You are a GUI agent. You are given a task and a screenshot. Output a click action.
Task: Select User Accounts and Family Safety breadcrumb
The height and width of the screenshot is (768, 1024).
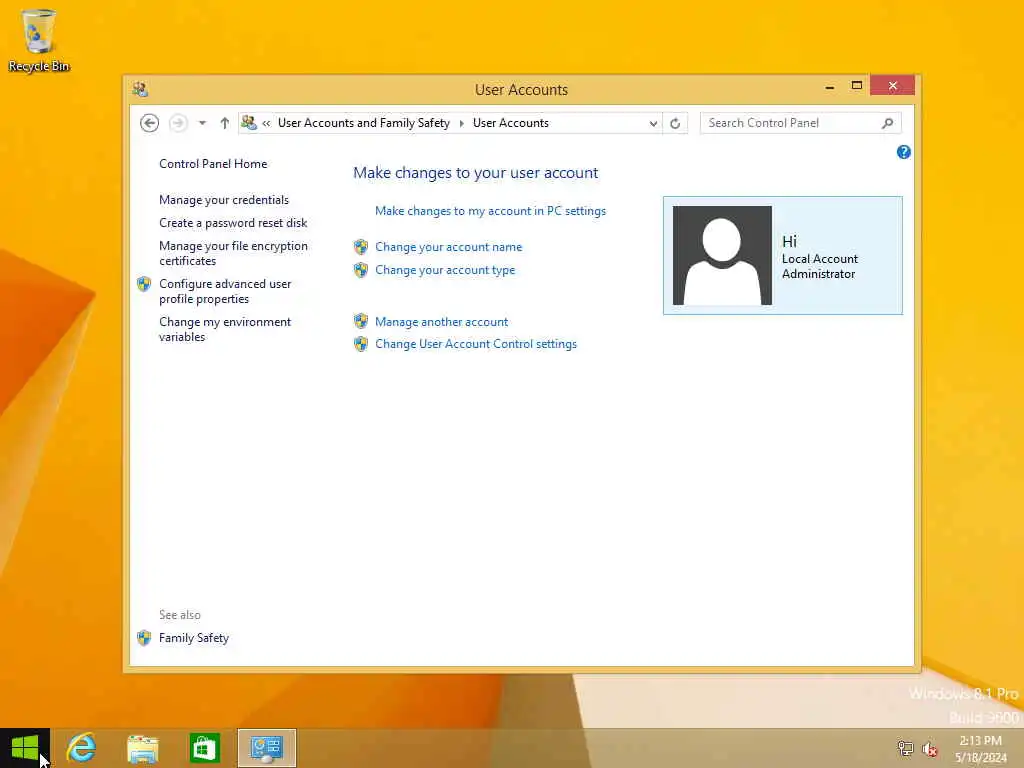[x=364, y=123]
